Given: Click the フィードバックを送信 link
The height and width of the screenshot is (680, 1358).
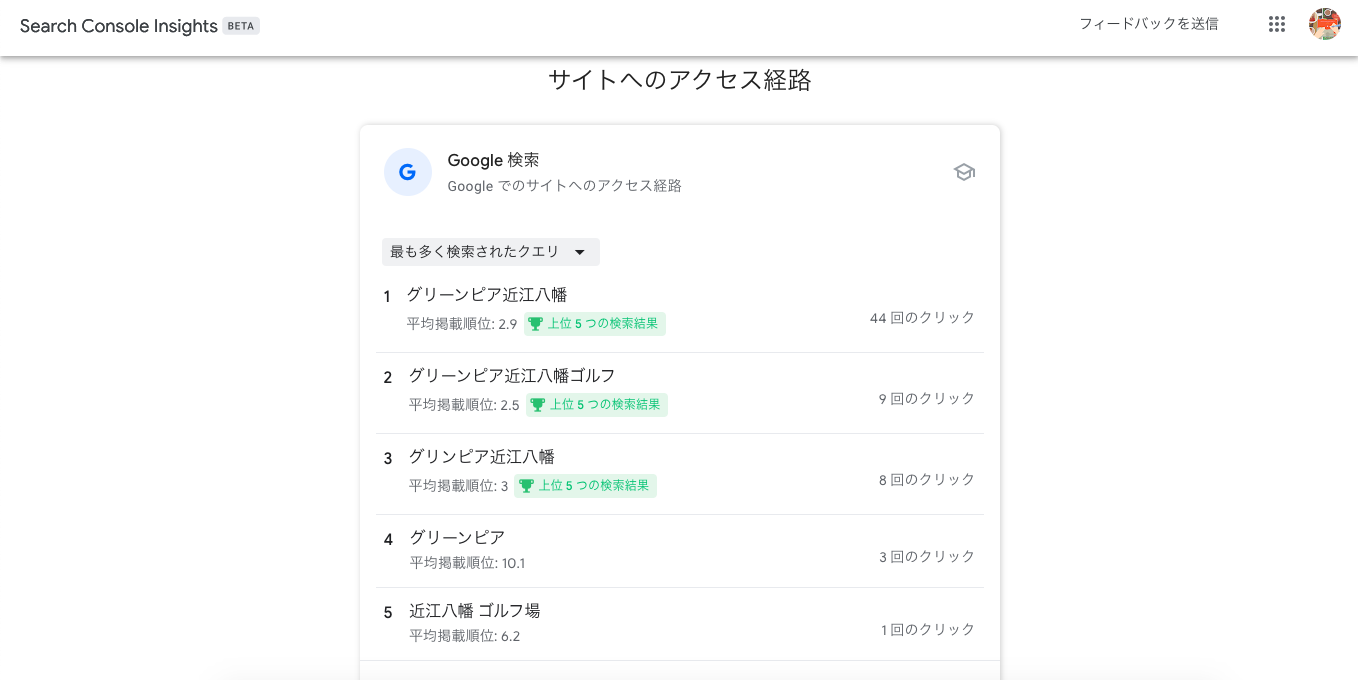Looking at the screenshot, I should point(1148,24).
